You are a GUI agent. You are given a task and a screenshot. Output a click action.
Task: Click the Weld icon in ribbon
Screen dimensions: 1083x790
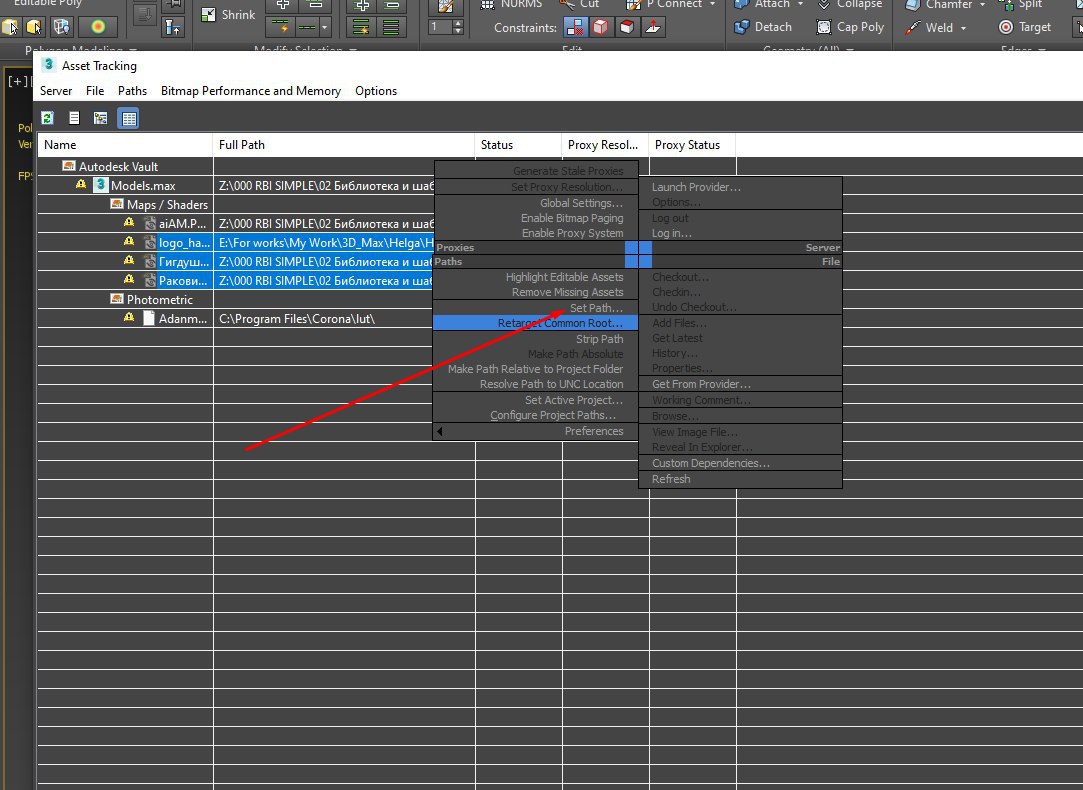(x=913, y=28)
